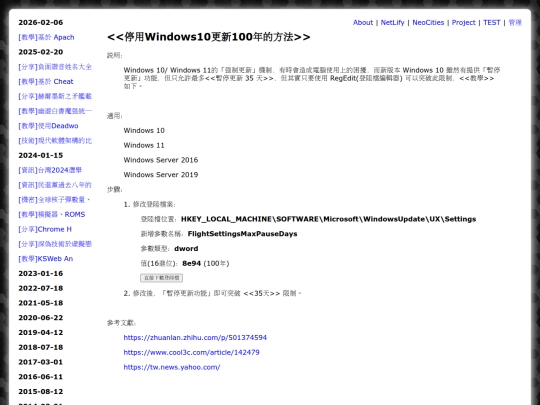Open the Project navigation link
Screen dimensions: 540x405
464,22
